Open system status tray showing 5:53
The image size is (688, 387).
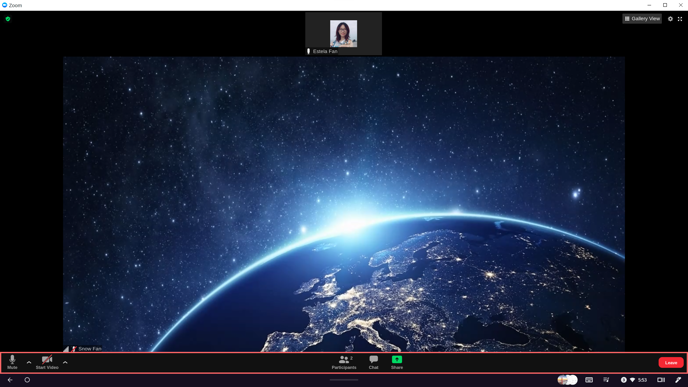click(634, 380)
